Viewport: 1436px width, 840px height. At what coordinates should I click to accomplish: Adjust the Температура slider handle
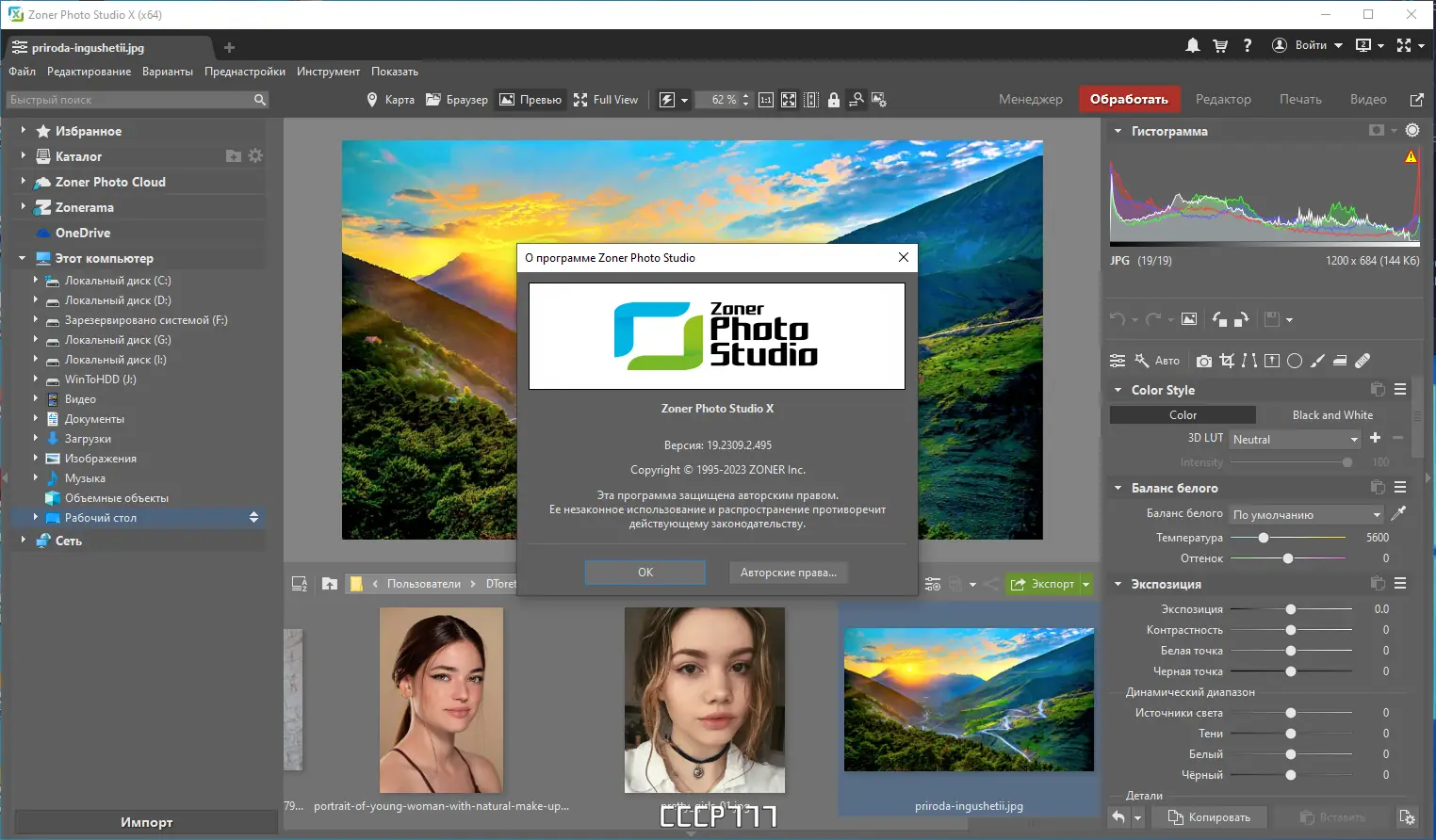(1263, 538)
